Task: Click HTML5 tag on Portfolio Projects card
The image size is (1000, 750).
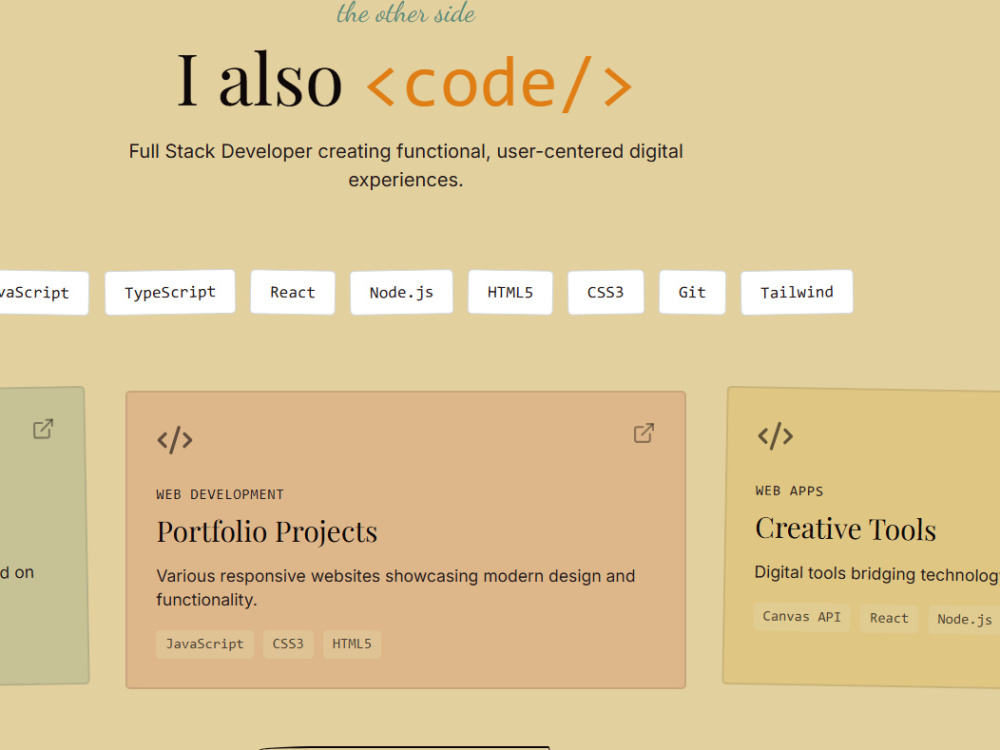Action: (352, 644)
